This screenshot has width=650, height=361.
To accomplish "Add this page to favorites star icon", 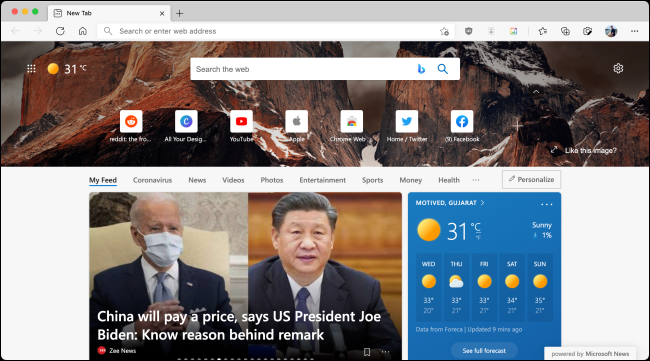I will (444, 31).
